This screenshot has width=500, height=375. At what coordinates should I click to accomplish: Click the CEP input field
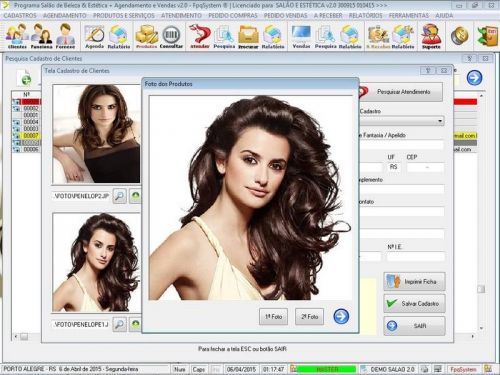click(x=425, y=167)
